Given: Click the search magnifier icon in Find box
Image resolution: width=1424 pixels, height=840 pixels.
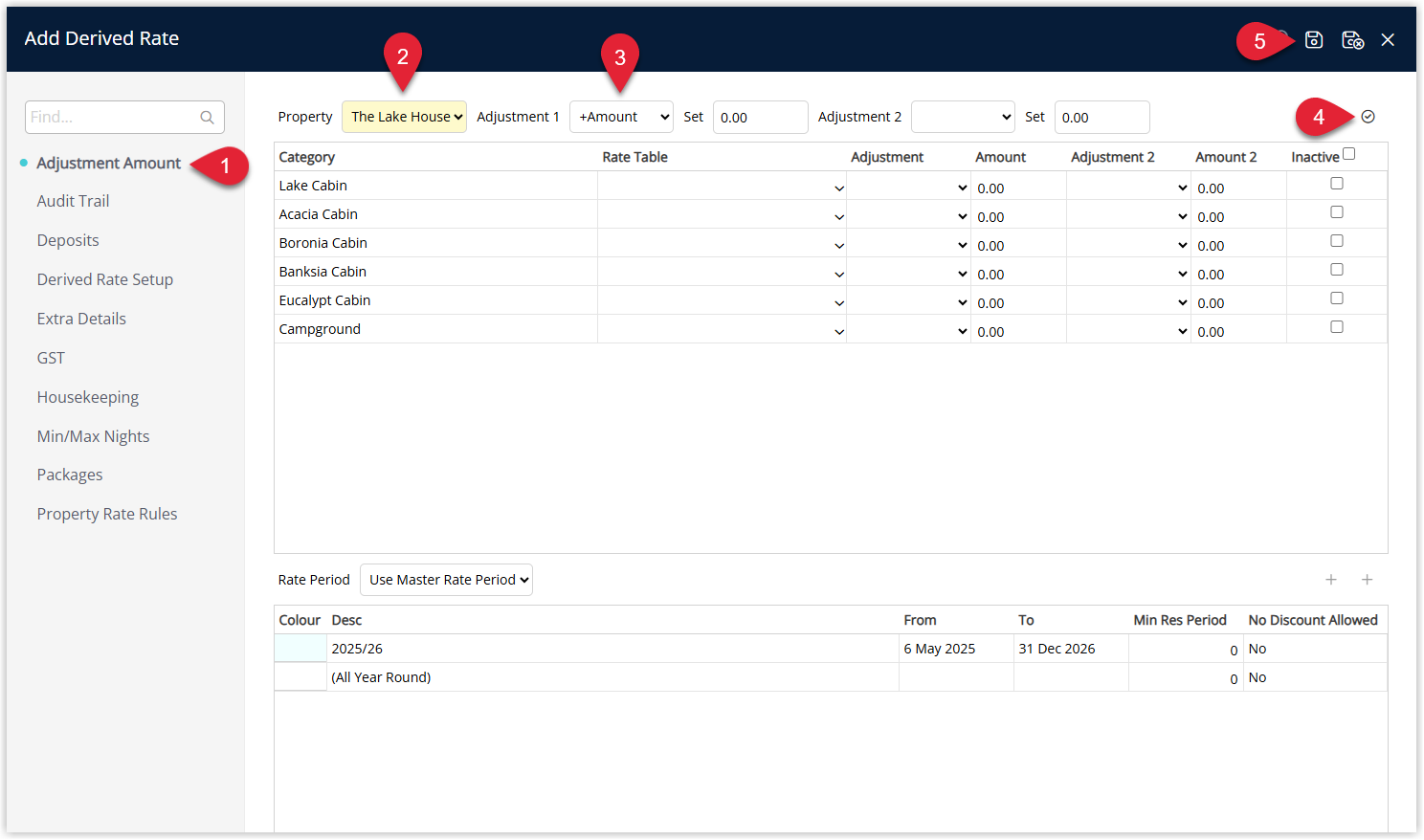Looking at the screenshot, I should [x=207, y=118].
